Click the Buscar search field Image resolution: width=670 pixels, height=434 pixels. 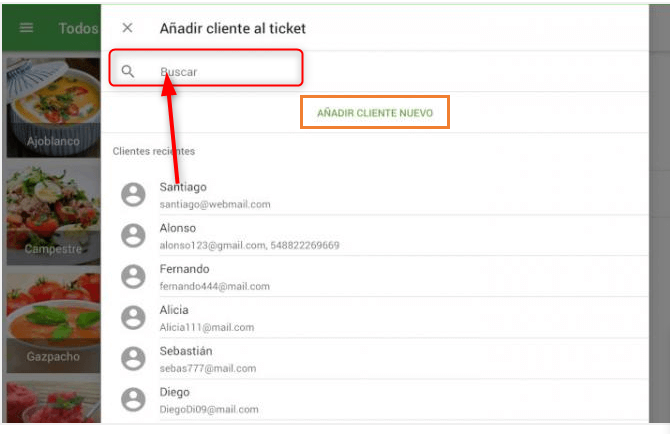coord(225,72)
